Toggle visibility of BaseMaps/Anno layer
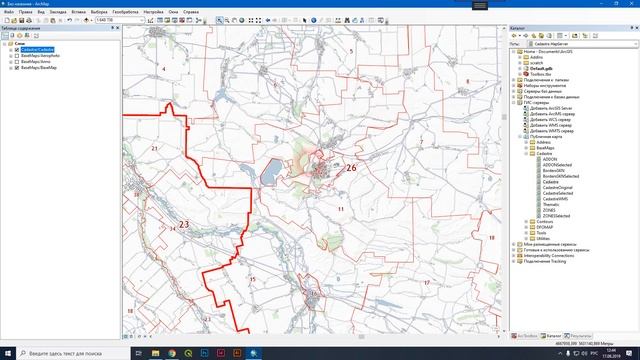 coord(17,62)
